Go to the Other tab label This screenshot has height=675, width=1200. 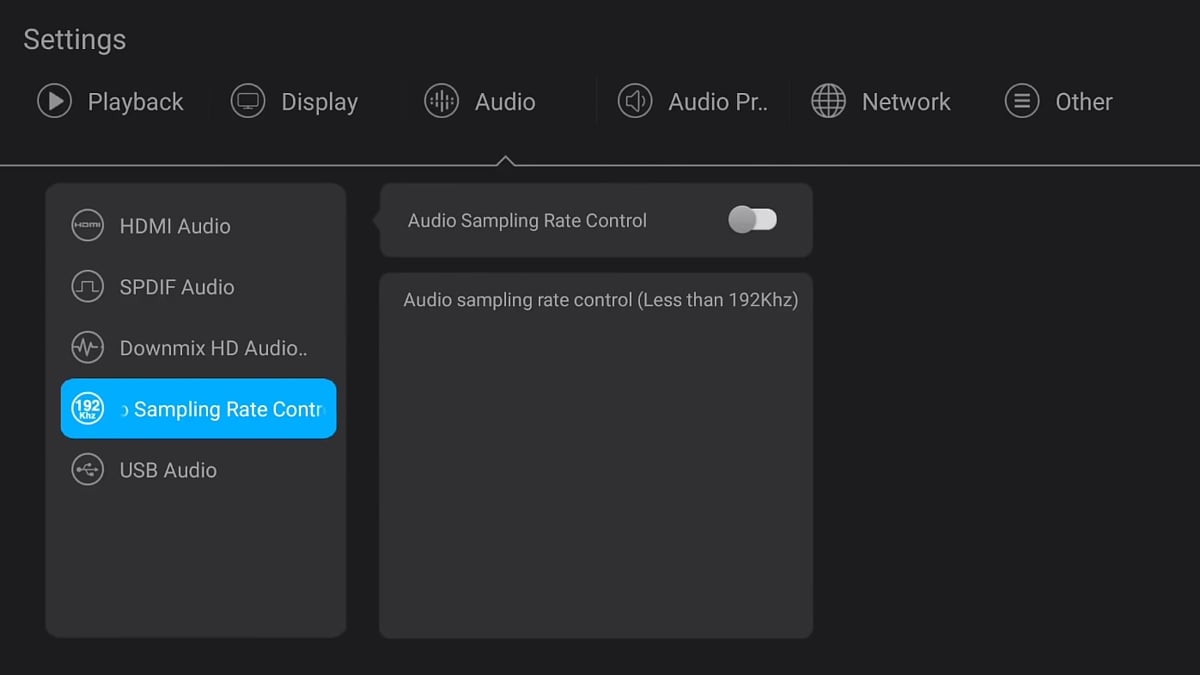tap(1084, 102)
